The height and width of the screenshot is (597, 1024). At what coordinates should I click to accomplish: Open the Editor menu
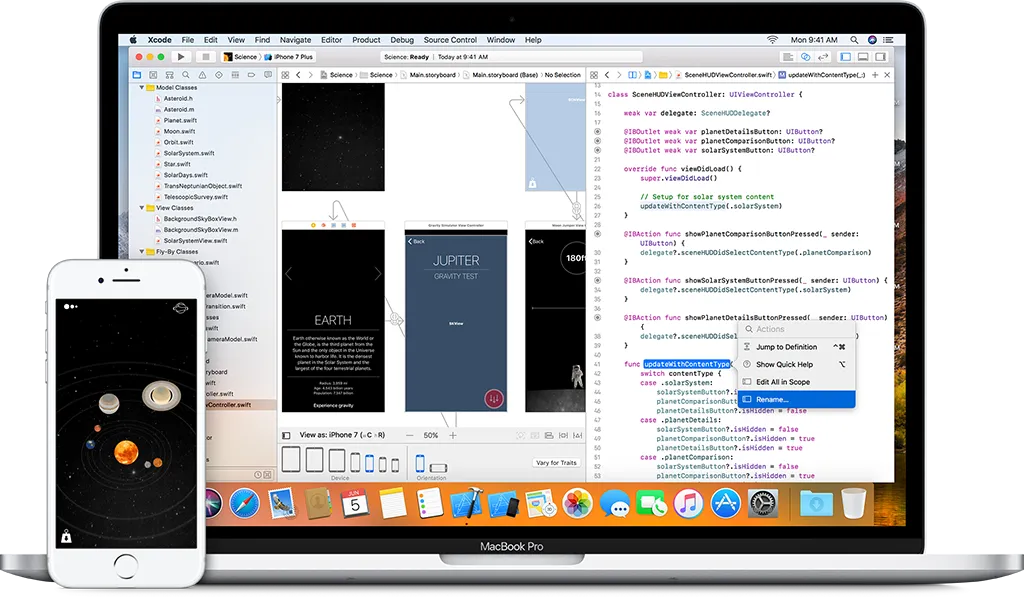click(x=331, y=40)
